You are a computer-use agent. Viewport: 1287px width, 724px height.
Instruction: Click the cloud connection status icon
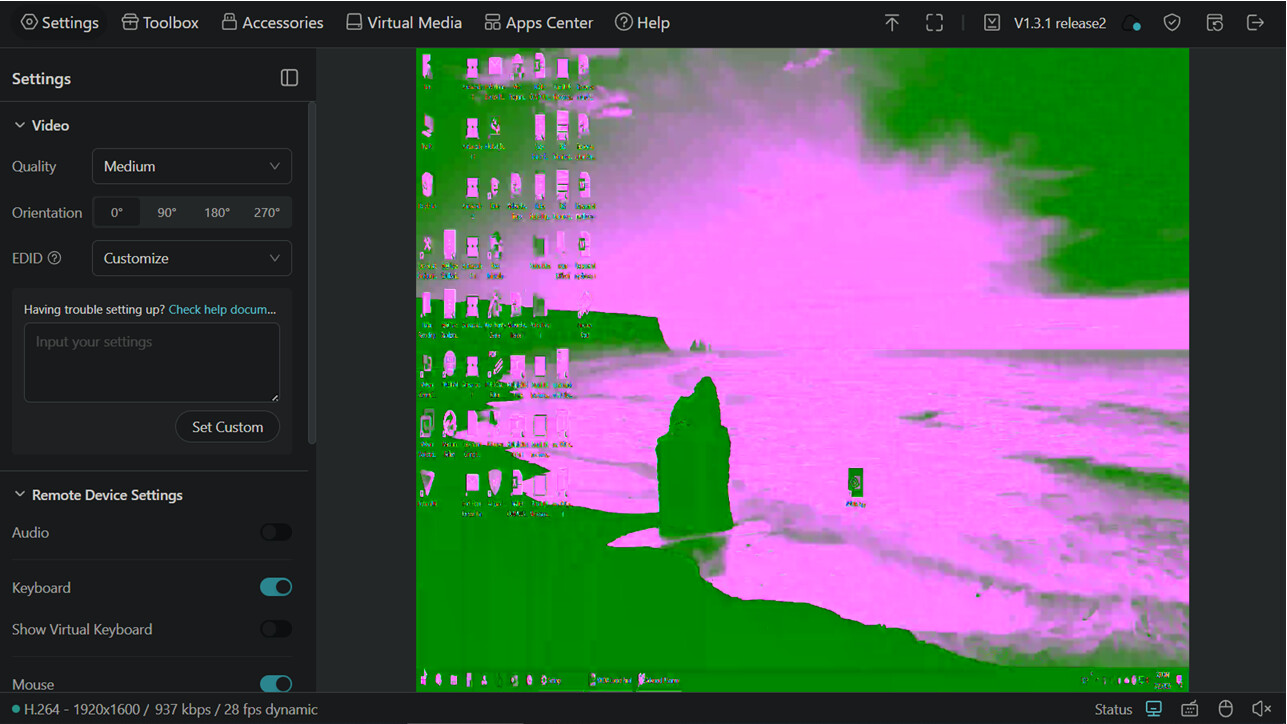point(1132,23)
